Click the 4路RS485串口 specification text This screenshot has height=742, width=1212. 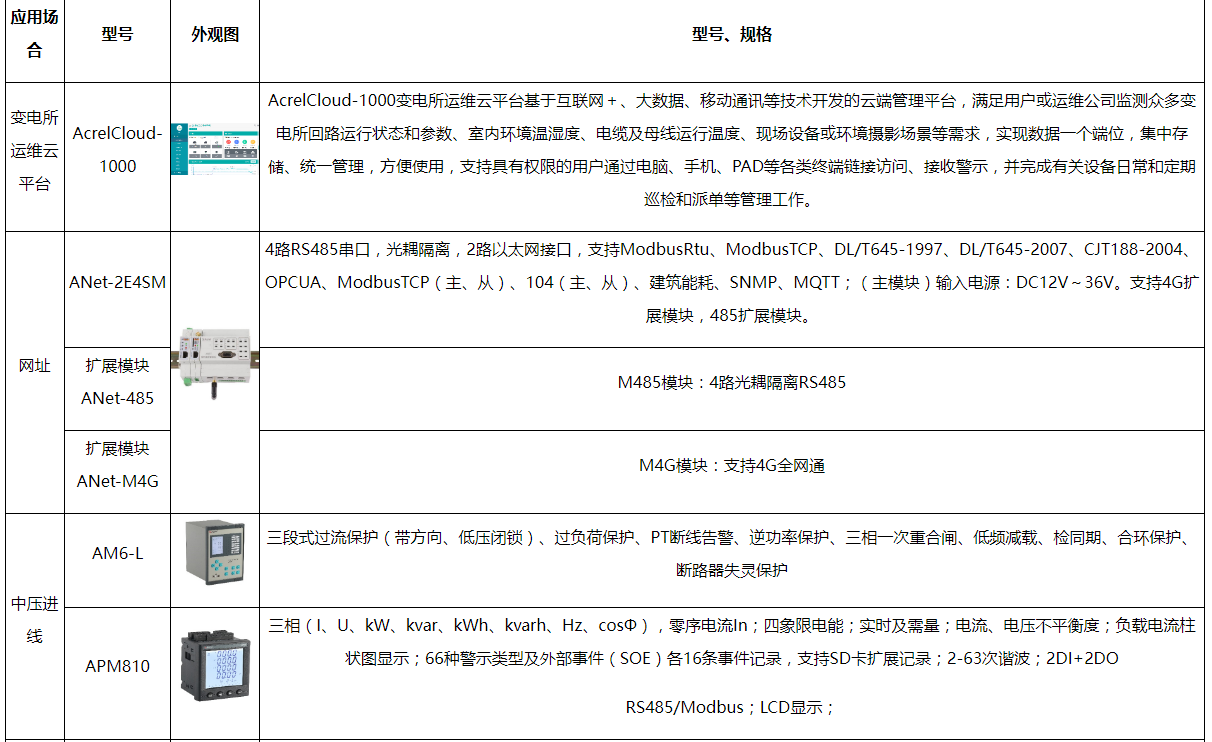732,282
